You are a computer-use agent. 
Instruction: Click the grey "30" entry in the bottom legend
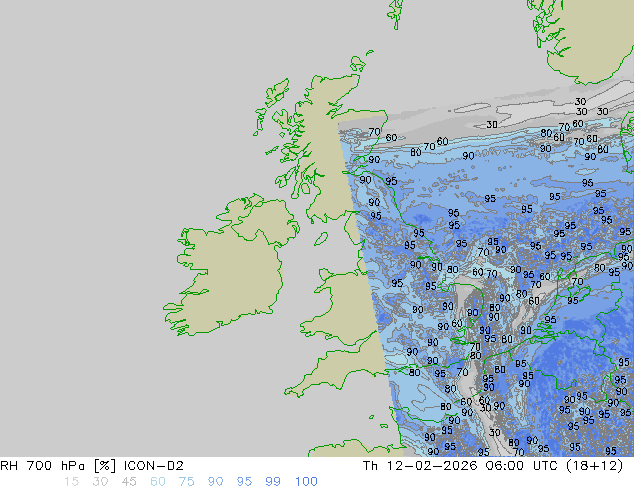coord(100,482)
